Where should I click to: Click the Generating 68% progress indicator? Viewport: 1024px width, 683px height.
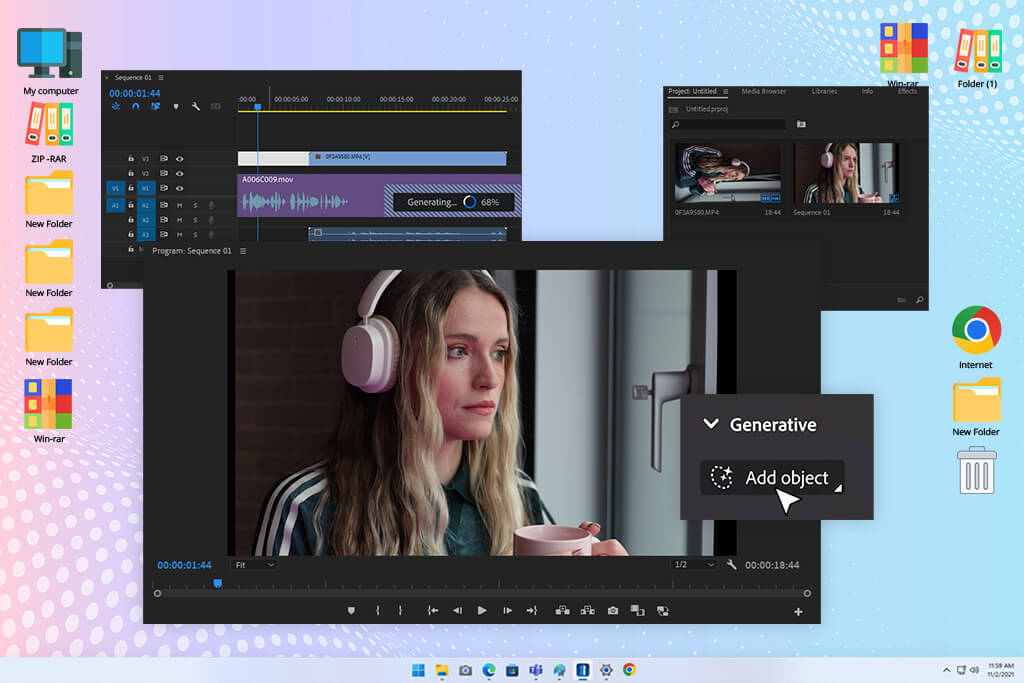click(x=453, y=202)
